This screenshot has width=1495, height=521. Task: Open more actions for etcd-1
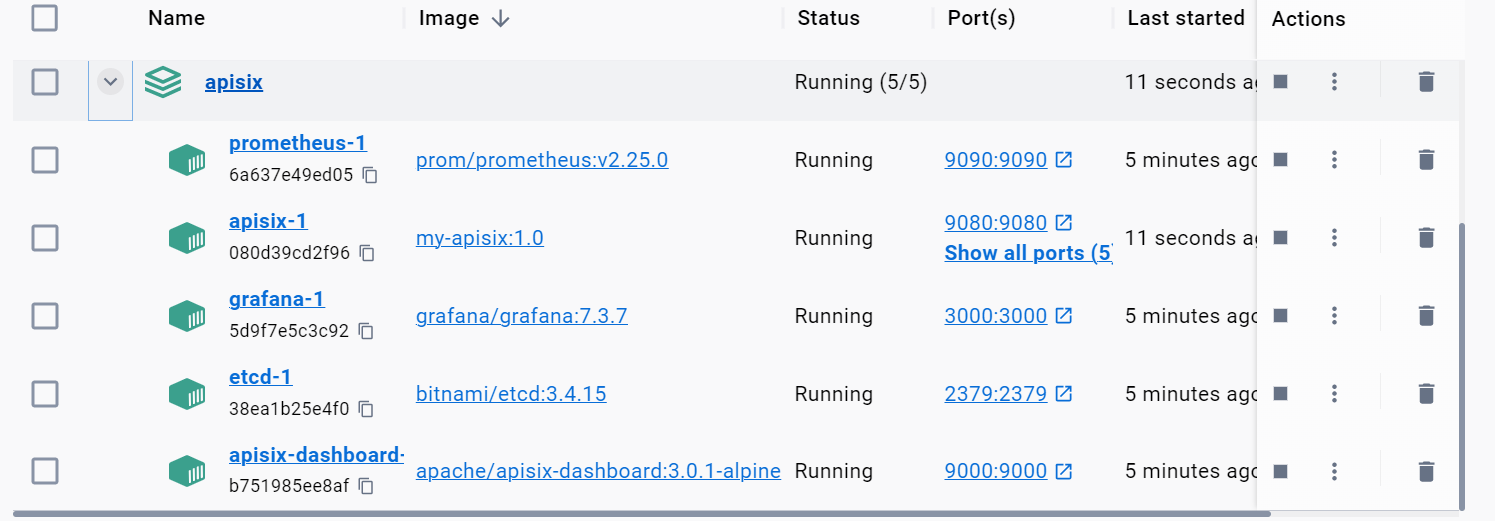coord(1334,394)
